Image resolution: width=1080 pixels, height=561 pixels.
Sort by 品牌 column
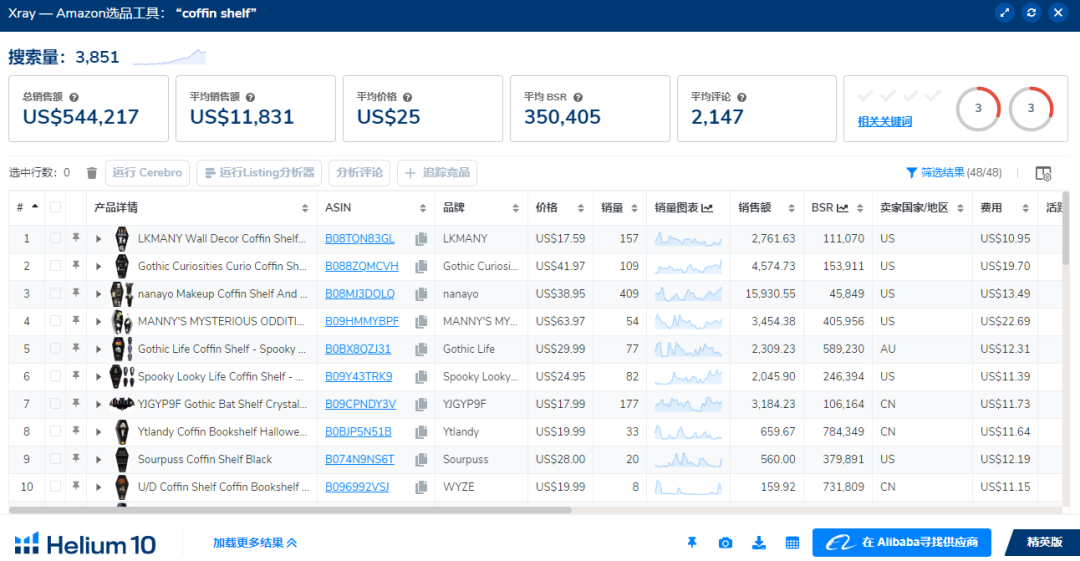[515, 208]
